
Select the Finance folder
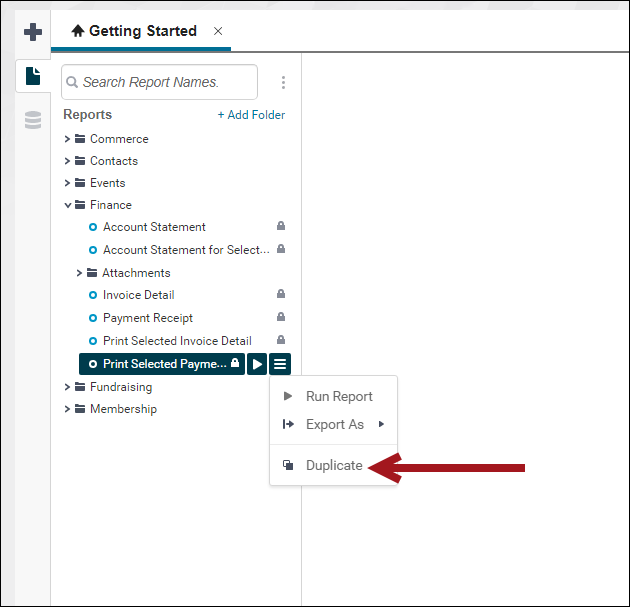coord(110,205)
